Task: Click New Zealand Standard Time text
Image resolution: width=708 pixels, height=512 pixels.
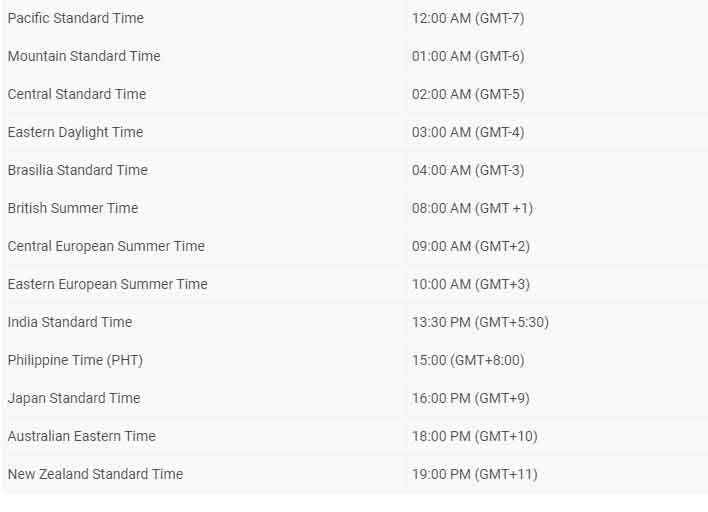Action: tap(96, 474)
